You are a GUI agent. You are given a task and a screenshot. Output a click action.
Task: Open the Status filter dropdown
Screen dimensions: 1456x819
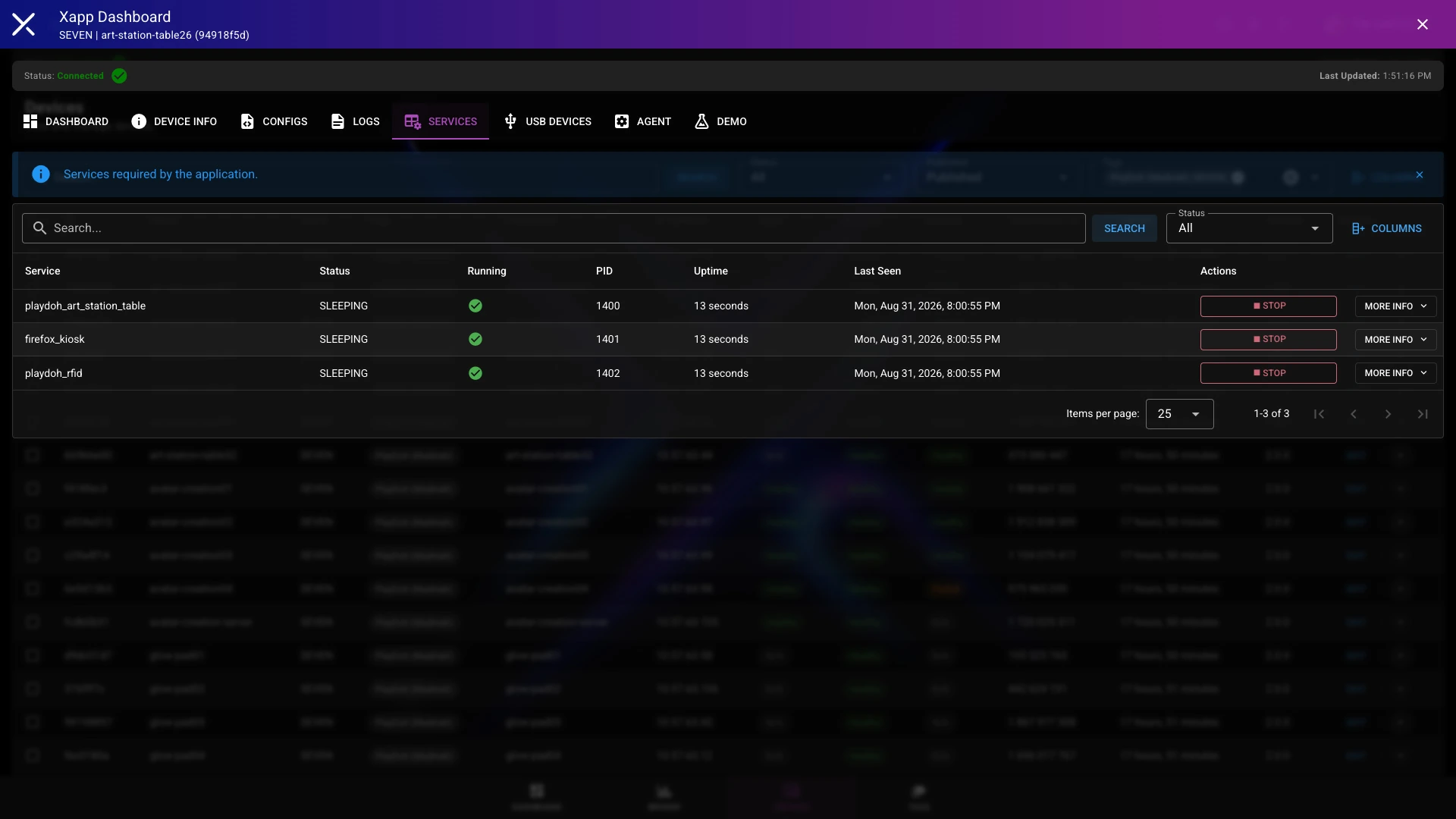coord(1249,228)
